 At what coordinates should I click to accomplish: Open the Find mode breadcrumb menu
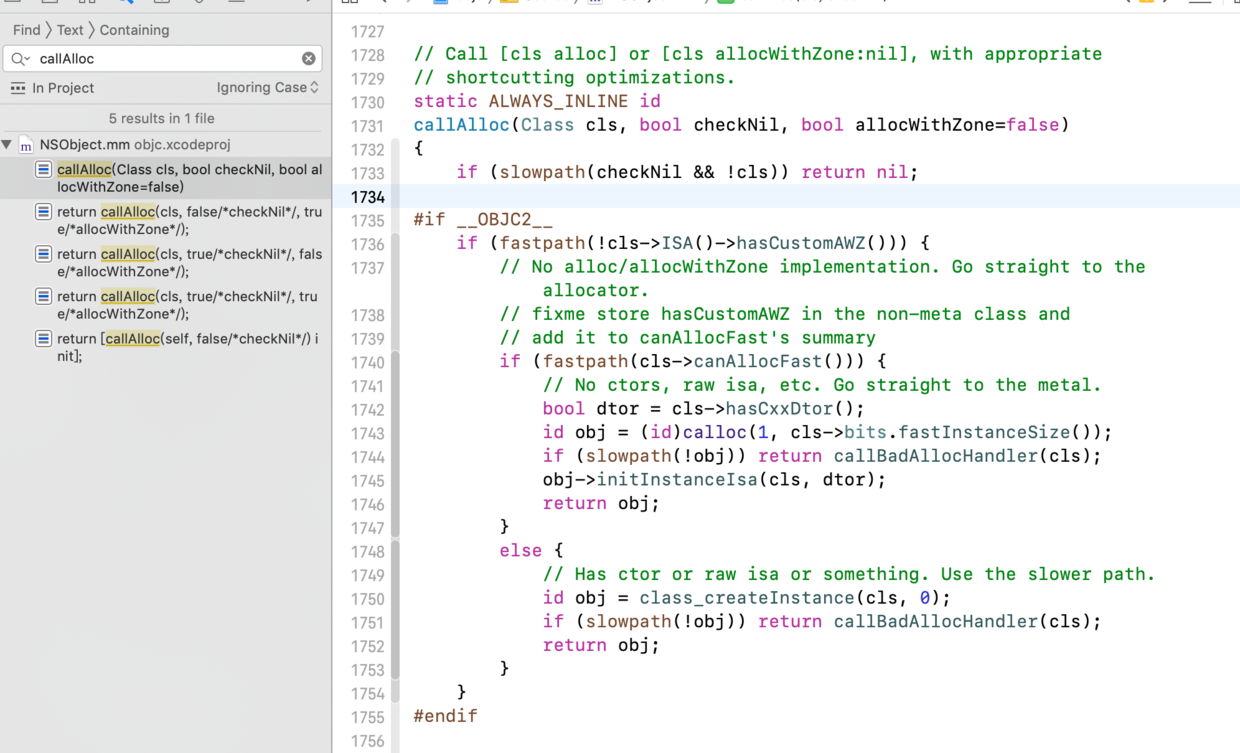tap(26, 30)
